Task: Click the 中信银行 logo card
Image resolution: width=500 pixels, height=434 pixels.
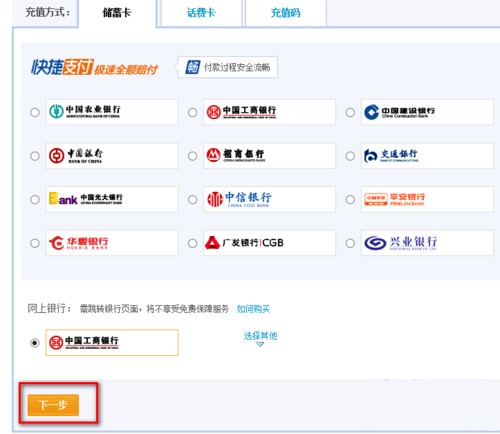Action: pos(269,199)
